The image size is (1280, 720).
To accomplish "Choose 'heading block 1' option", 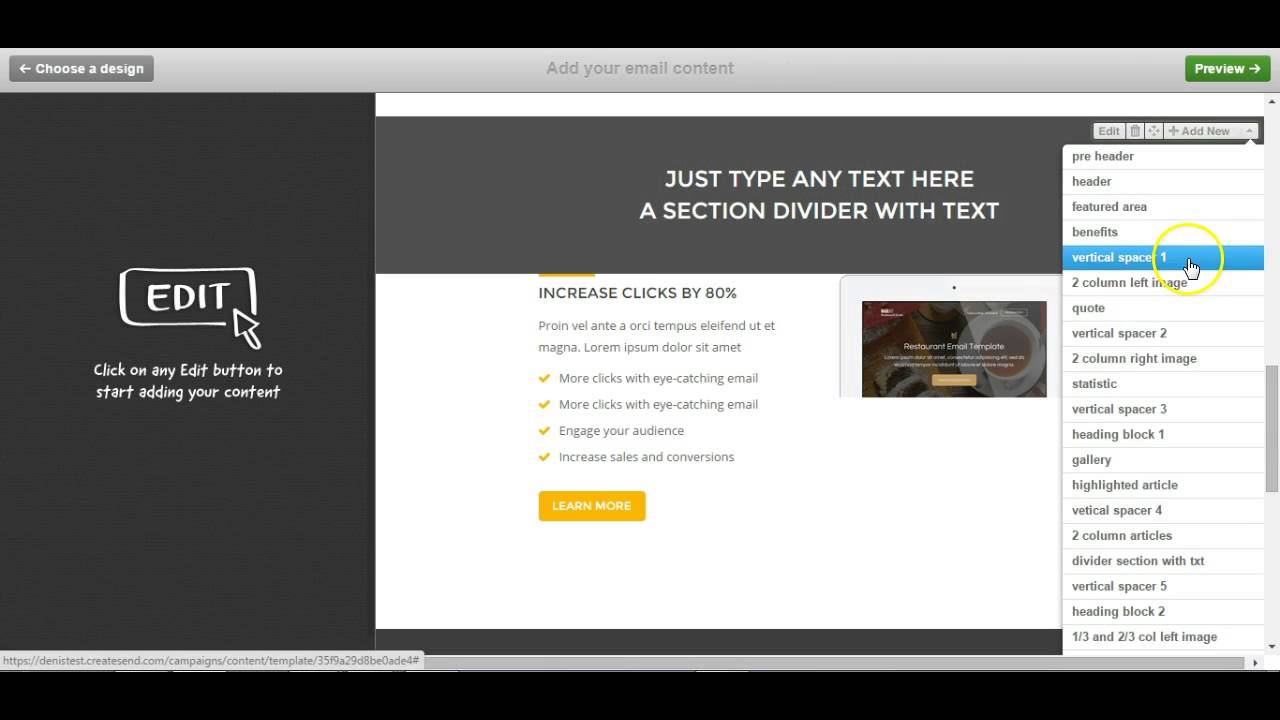I will (1163, 435).
